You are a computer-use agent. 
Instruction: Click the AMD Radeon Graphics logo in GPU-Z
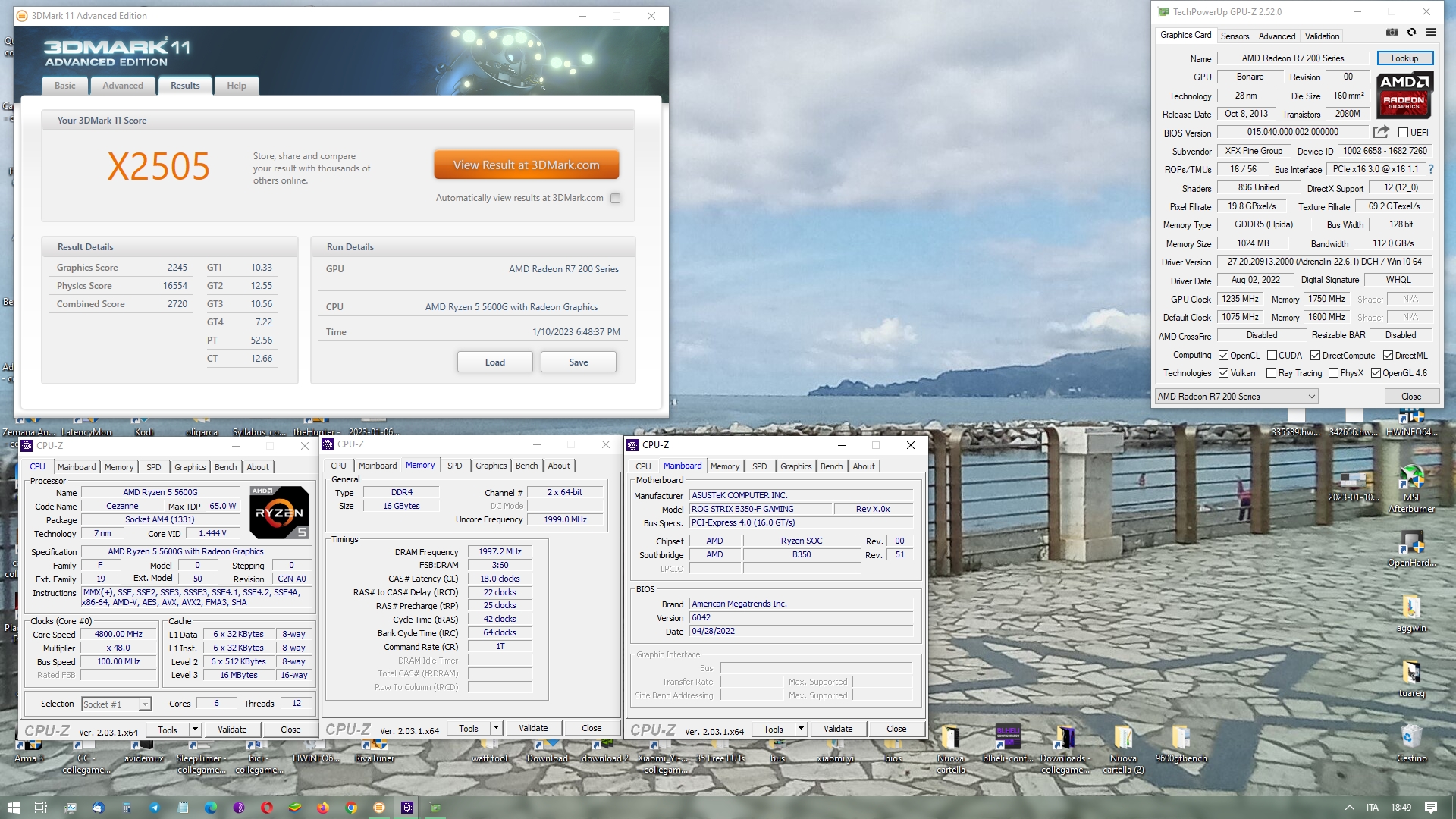click(1404, 95)
